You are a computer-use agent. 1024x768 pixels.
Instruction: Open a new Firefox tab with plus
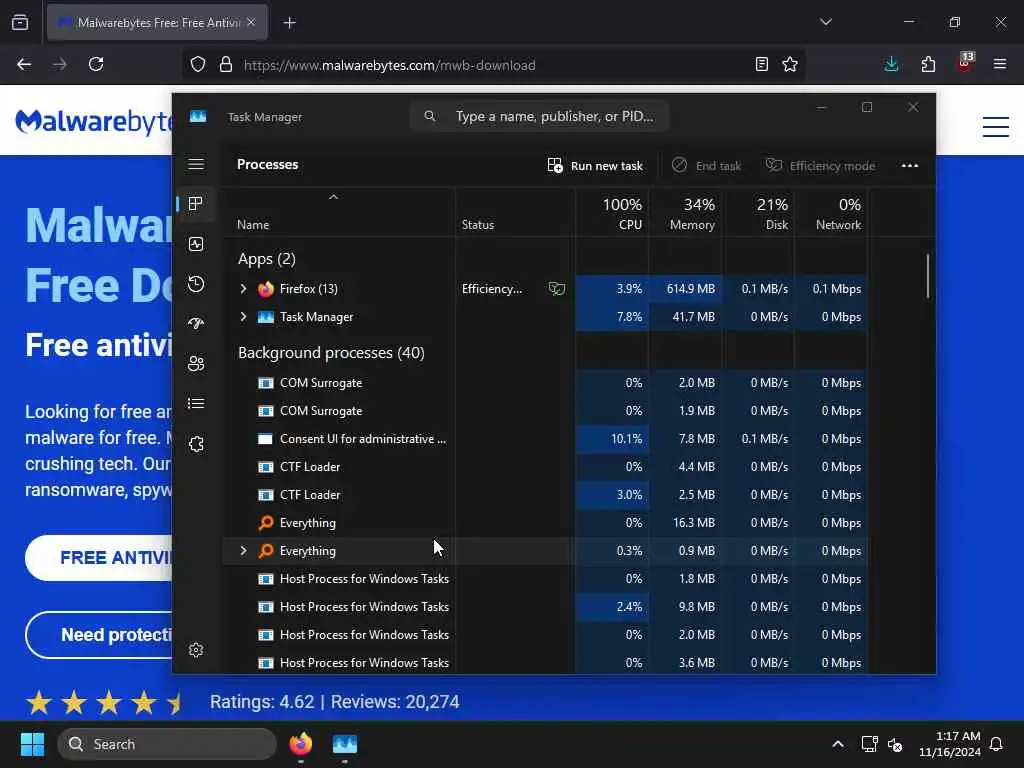coord(289,23)
